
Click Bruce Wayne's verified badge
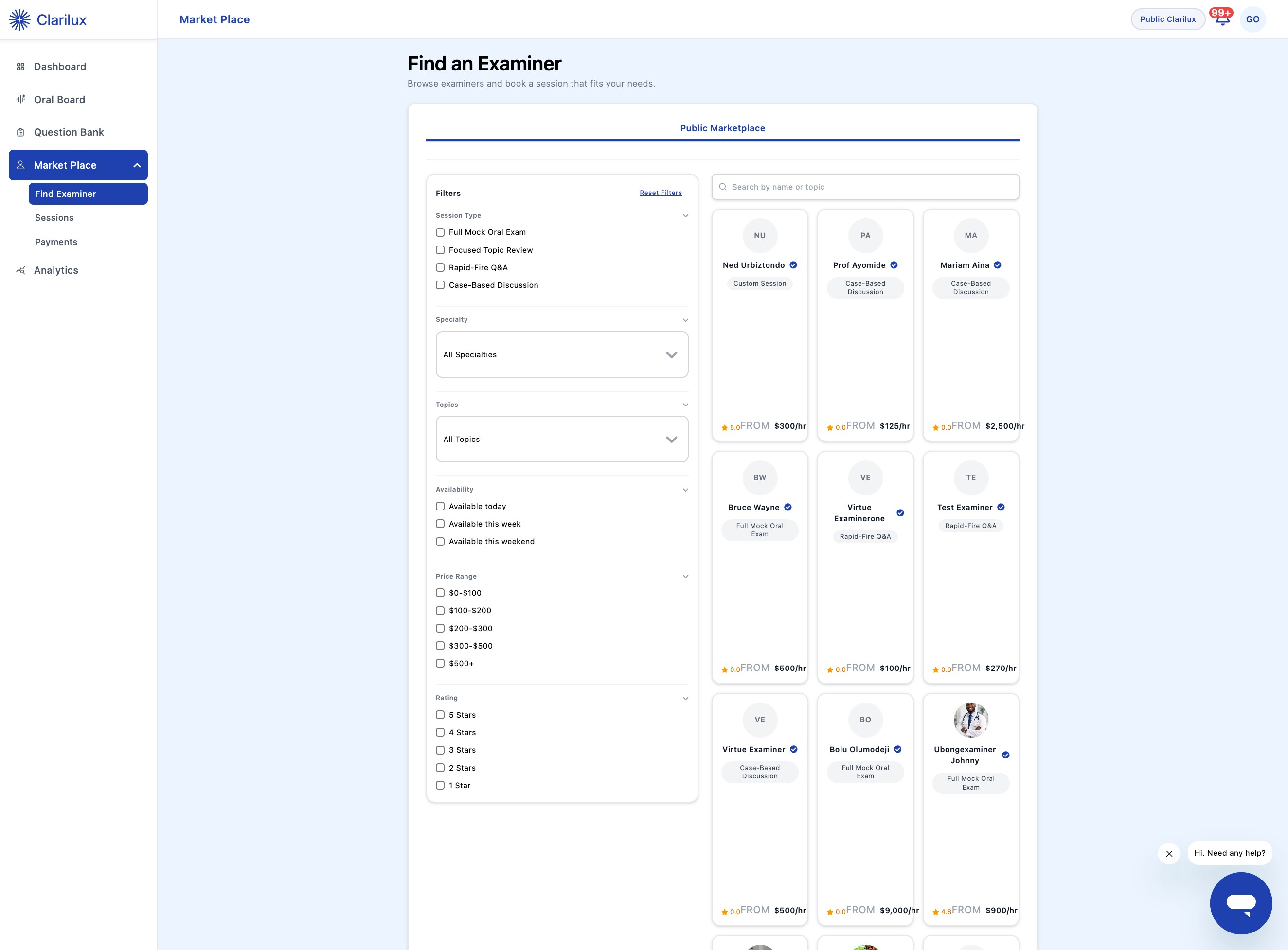(788, 507)
